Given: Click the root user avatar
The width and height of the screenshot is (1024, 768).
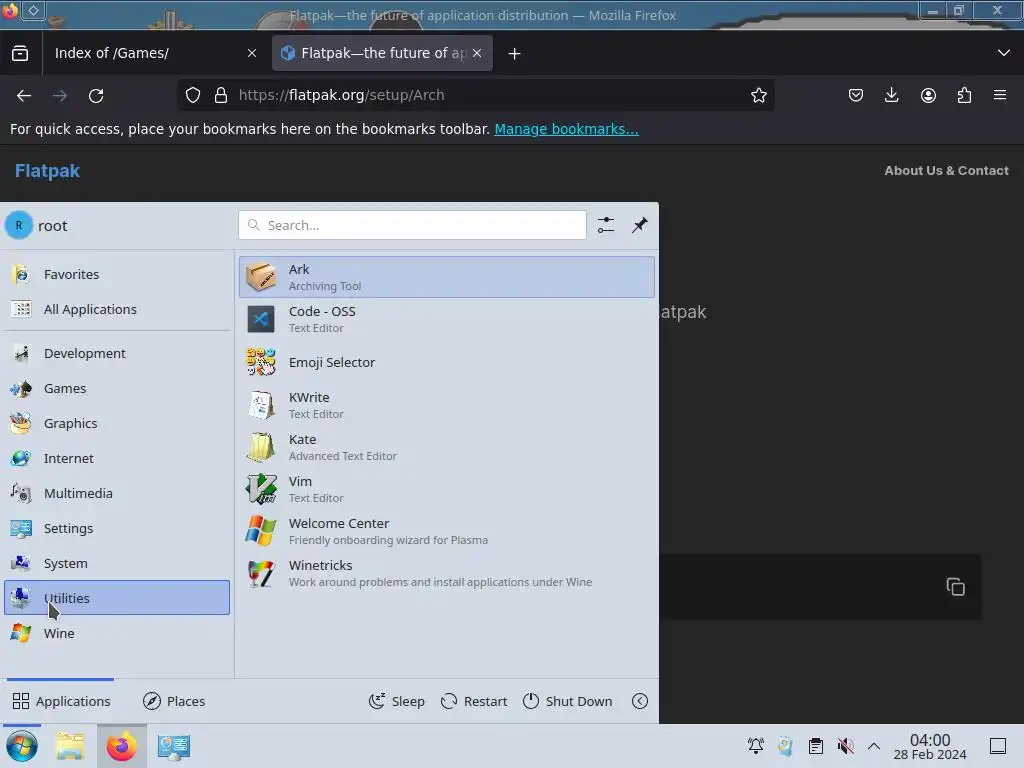Looking at the screenshot, I should (x=19, y=225).
